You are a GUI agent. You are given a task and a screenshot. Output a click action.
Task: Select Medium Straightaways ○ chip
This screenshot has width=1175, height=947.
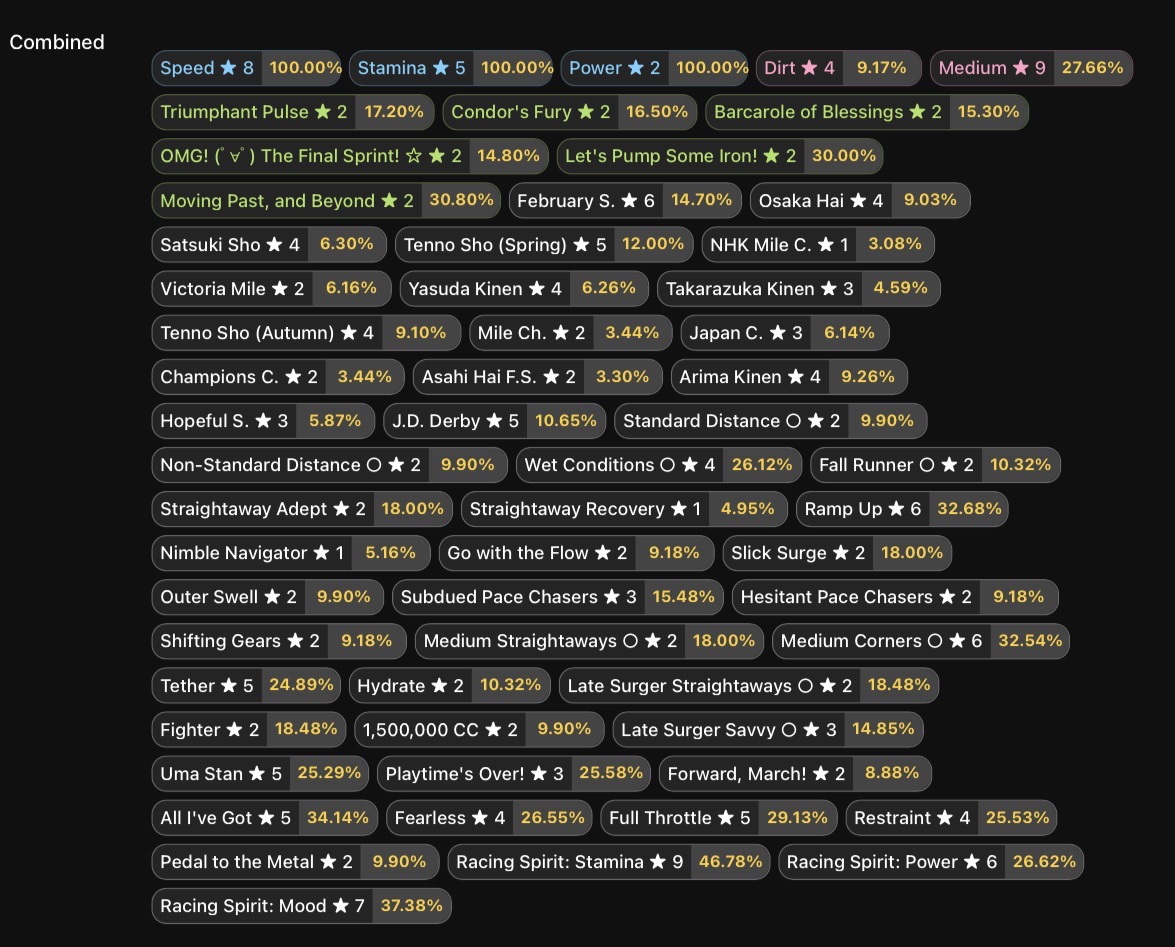tap(590, 641)
